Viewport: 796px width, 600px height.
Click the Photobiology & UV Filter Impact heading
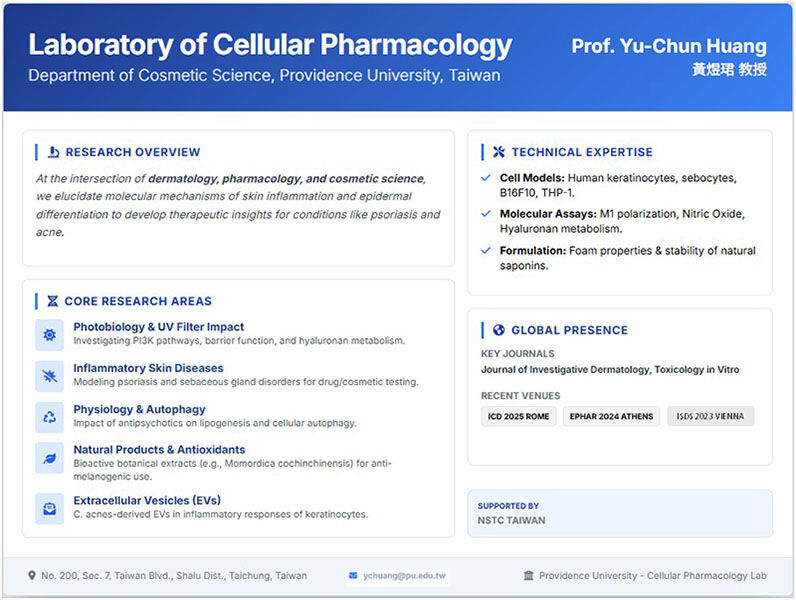158,327
